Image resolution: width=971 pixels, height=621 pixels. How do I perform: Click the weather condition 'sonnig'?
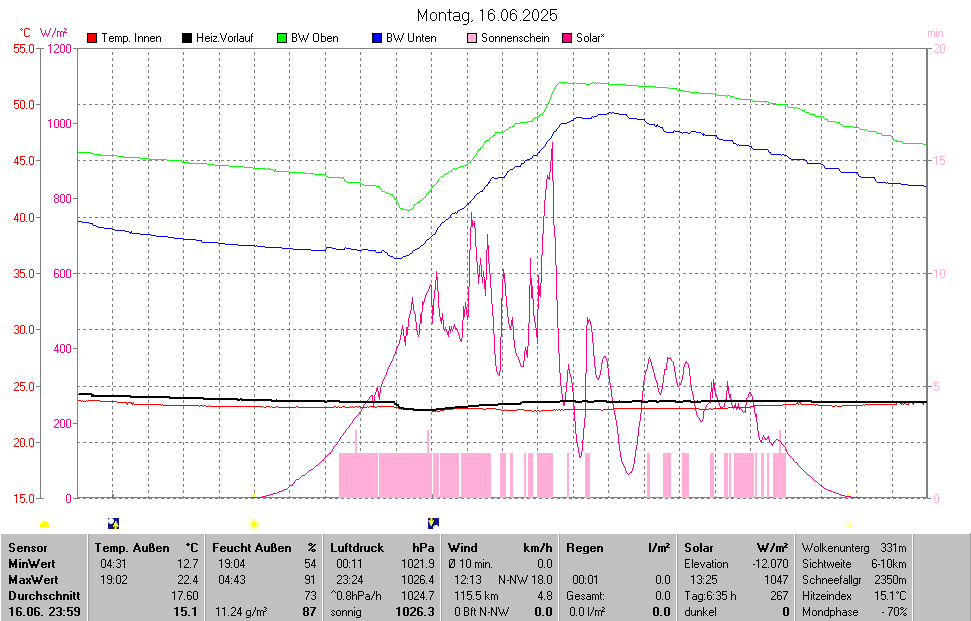[x=346, y=612]
